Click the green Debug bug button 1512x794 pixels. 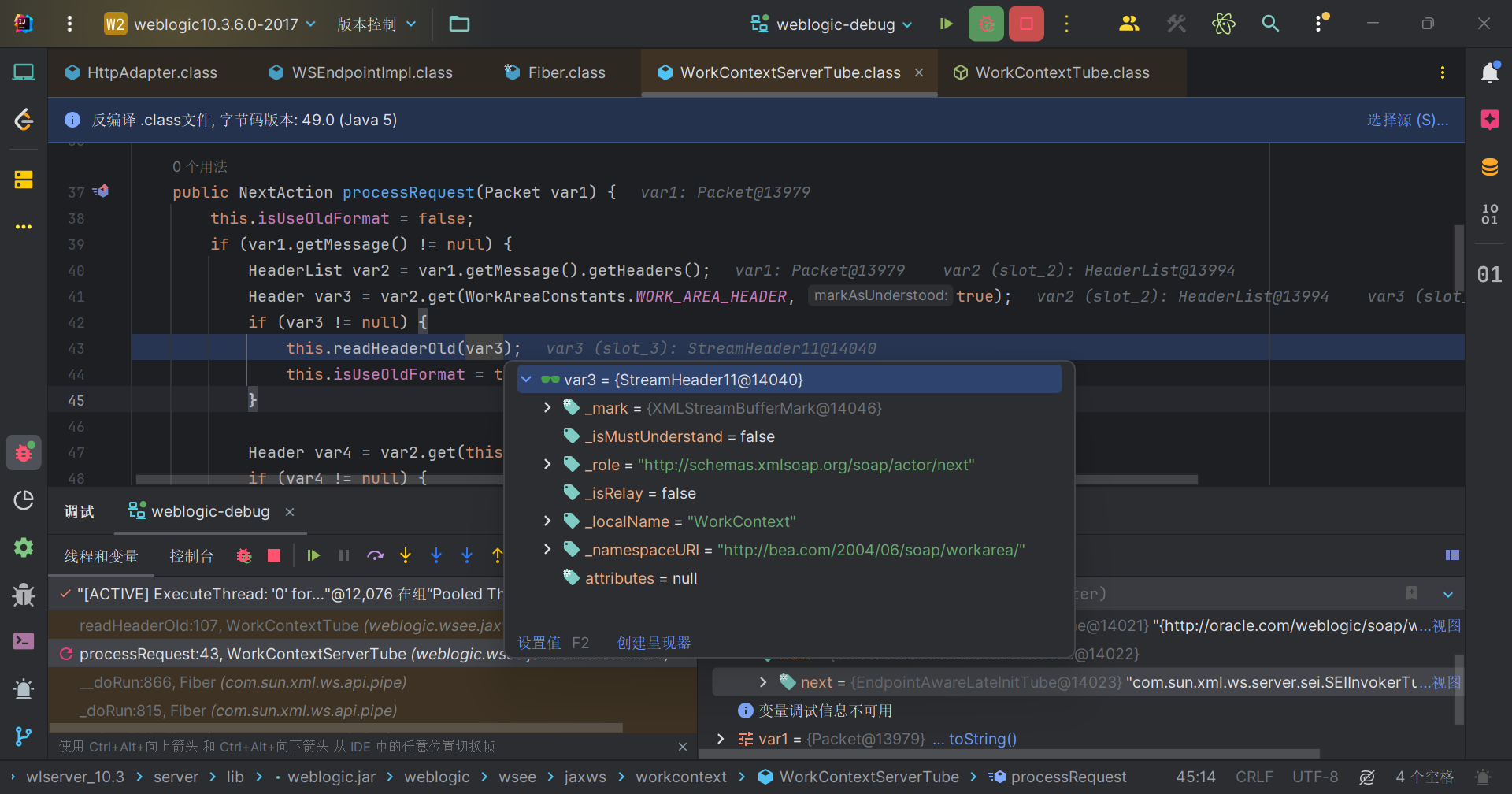click(986, 24)
